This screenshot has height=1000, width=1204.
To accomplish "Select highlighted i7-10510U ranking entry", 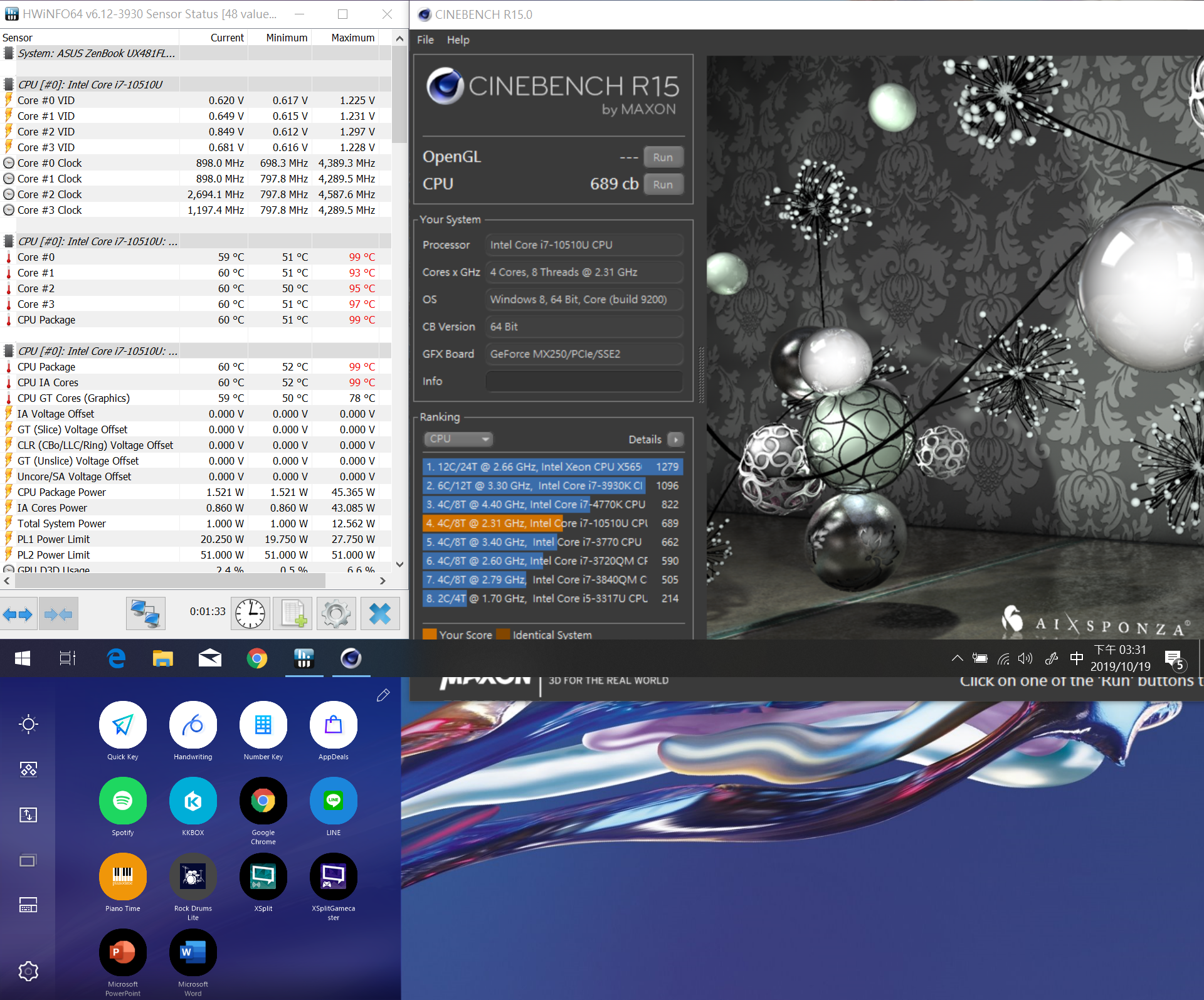I will (552, 523).
